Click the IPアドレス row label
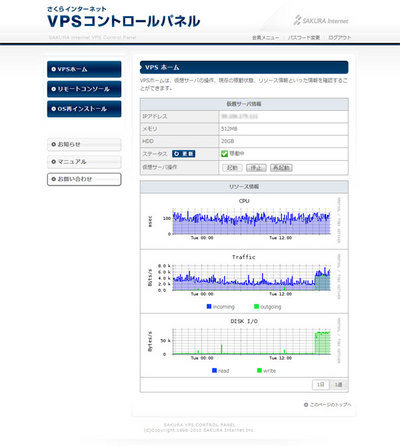This screenshot has height=447, width=400. [155, 116]
